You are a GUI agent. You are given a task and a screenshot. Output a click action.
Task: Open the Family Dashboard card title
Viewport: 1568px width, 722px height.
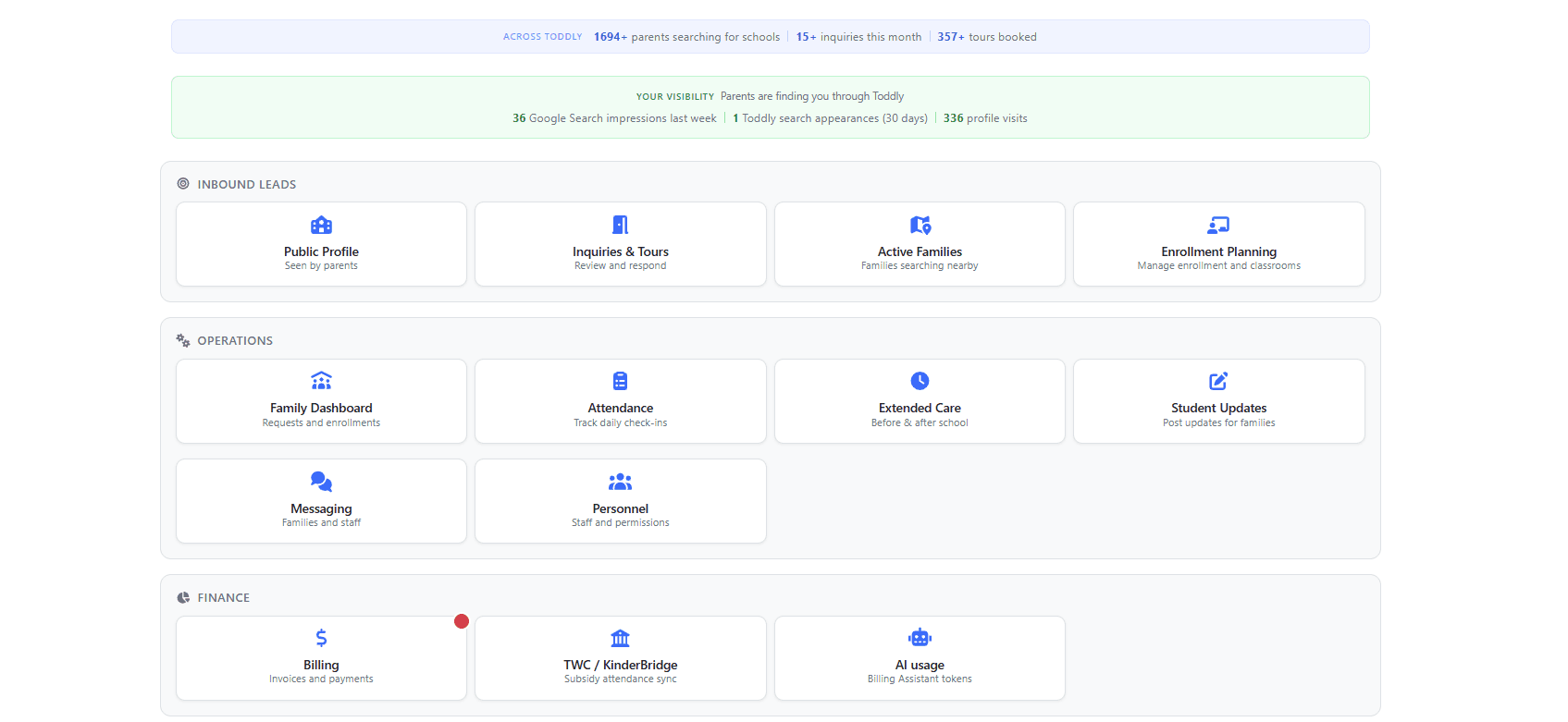[x=321, y=408]
